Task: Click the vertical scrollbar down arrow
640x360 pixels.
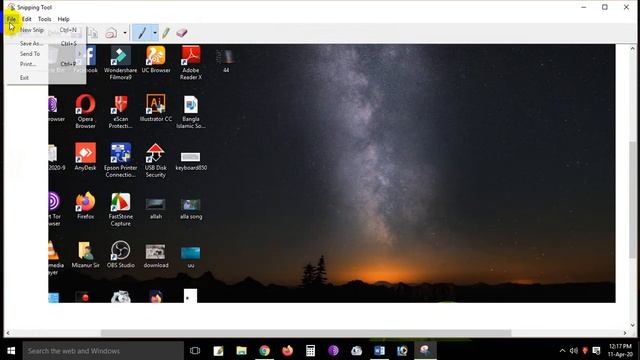Action: pyautogui.click(x=632, y=325)
